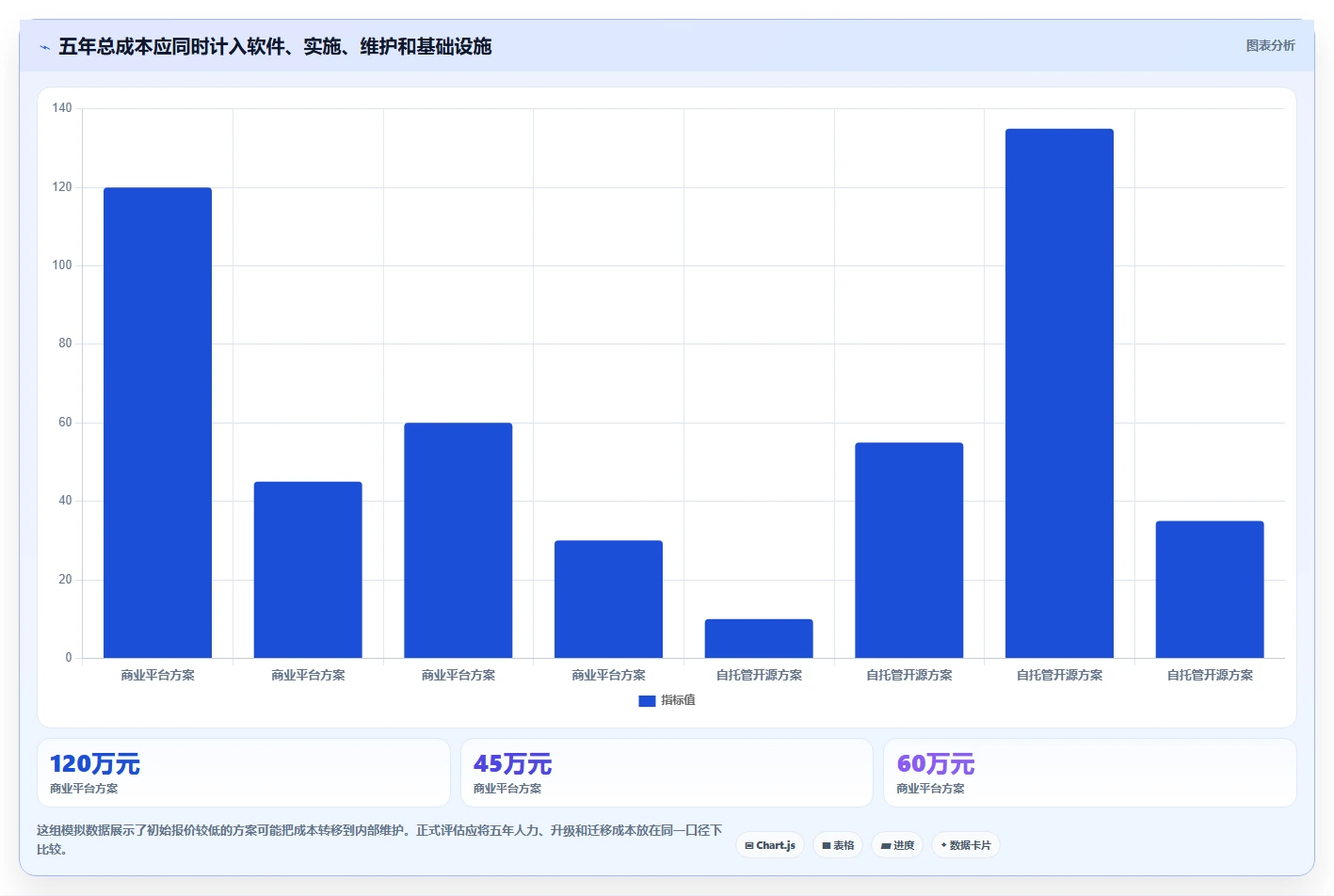
Task: Click the bar with value 30
Action: pyautogui.click(x=608, y=599)
